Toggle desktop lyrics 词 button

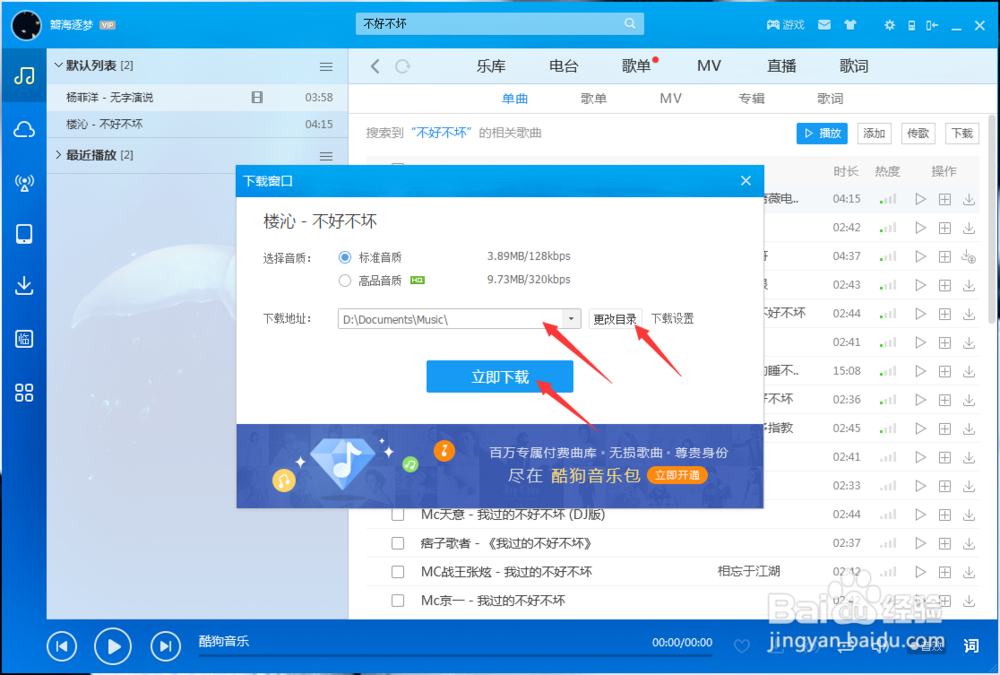[971, 646]
